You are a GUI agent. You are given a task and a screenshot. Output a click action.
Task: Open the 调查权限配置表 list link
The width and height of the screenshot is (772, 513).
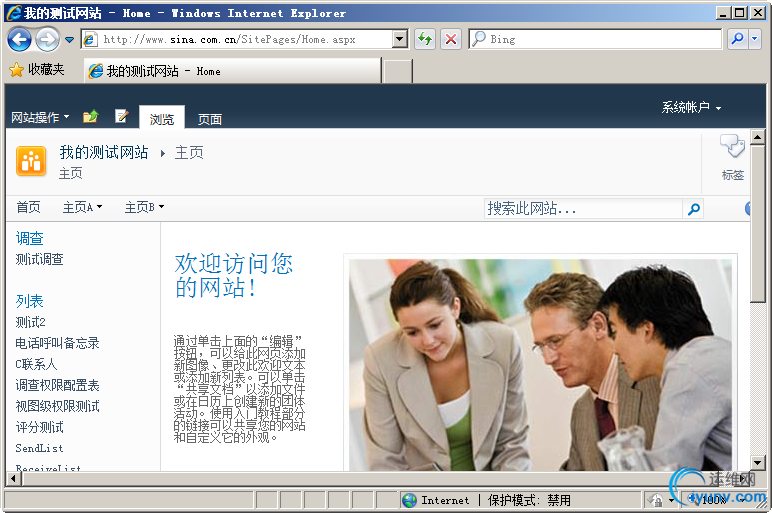58,385
